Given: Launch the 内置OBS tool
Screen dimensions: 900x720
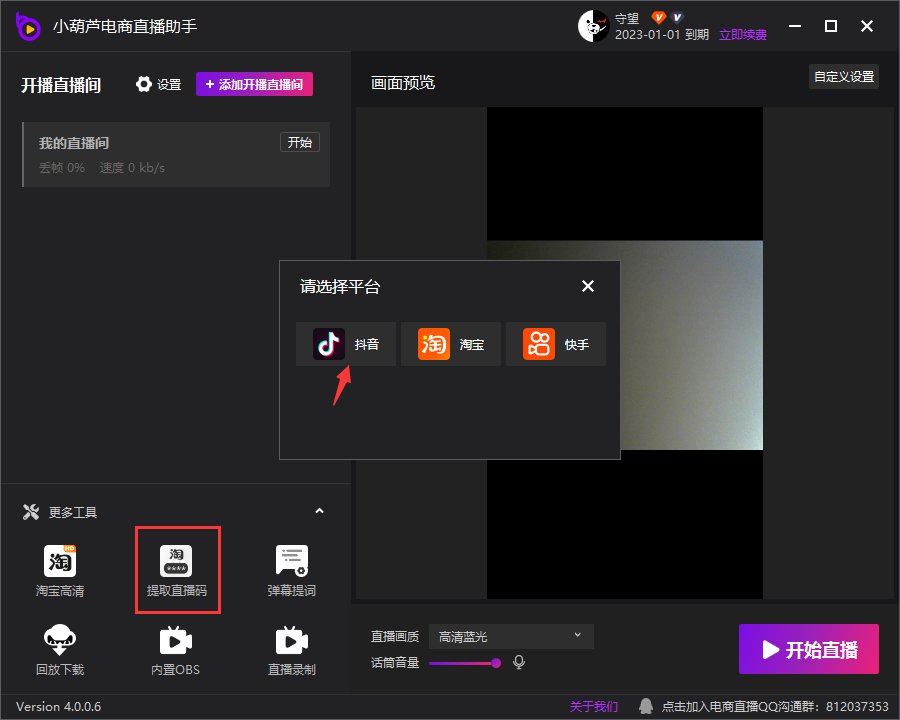Looking at the screenshot, I should (175, 650).
